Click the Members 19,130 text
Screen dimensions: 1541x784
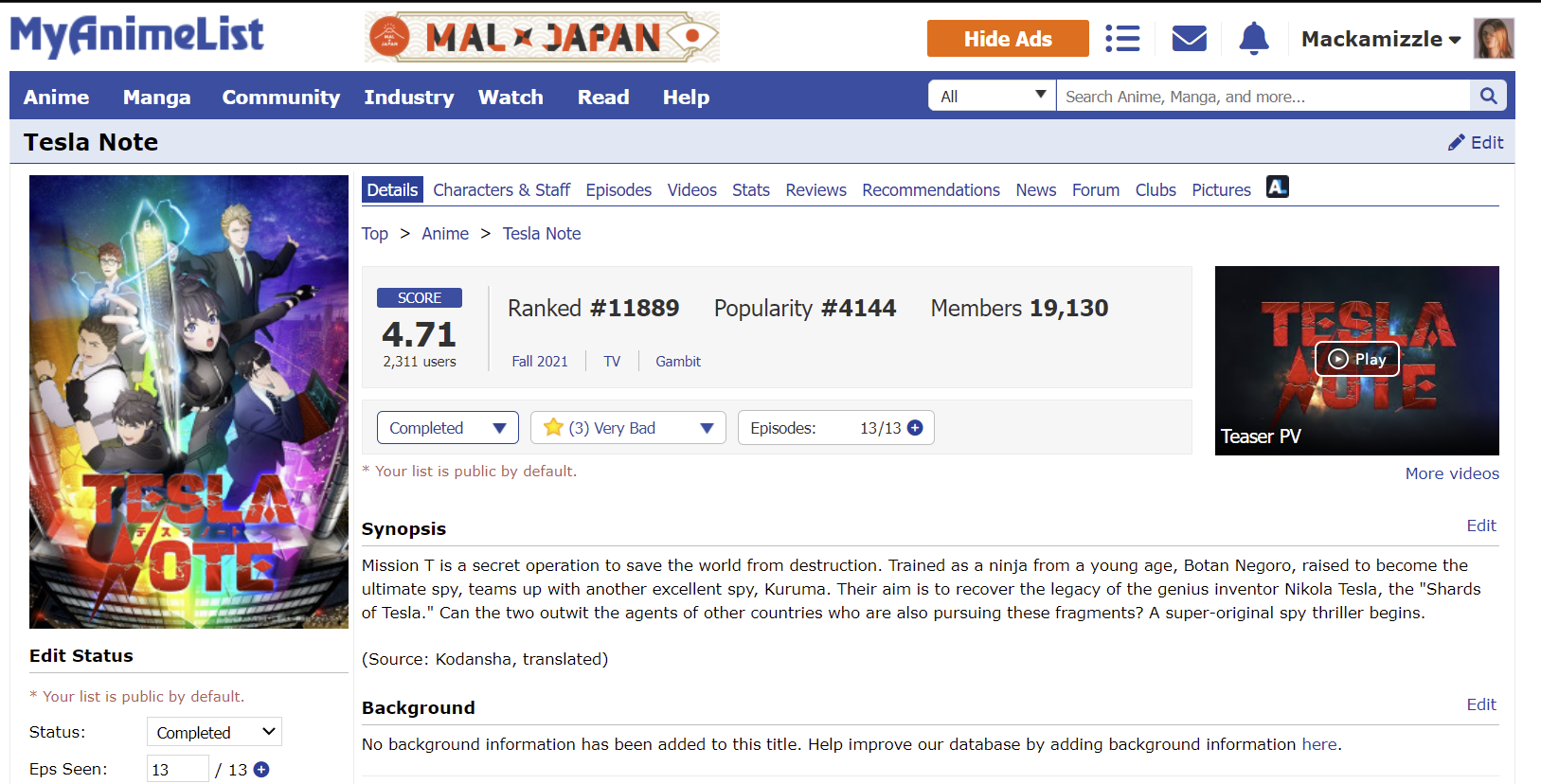pos(1019,309)
